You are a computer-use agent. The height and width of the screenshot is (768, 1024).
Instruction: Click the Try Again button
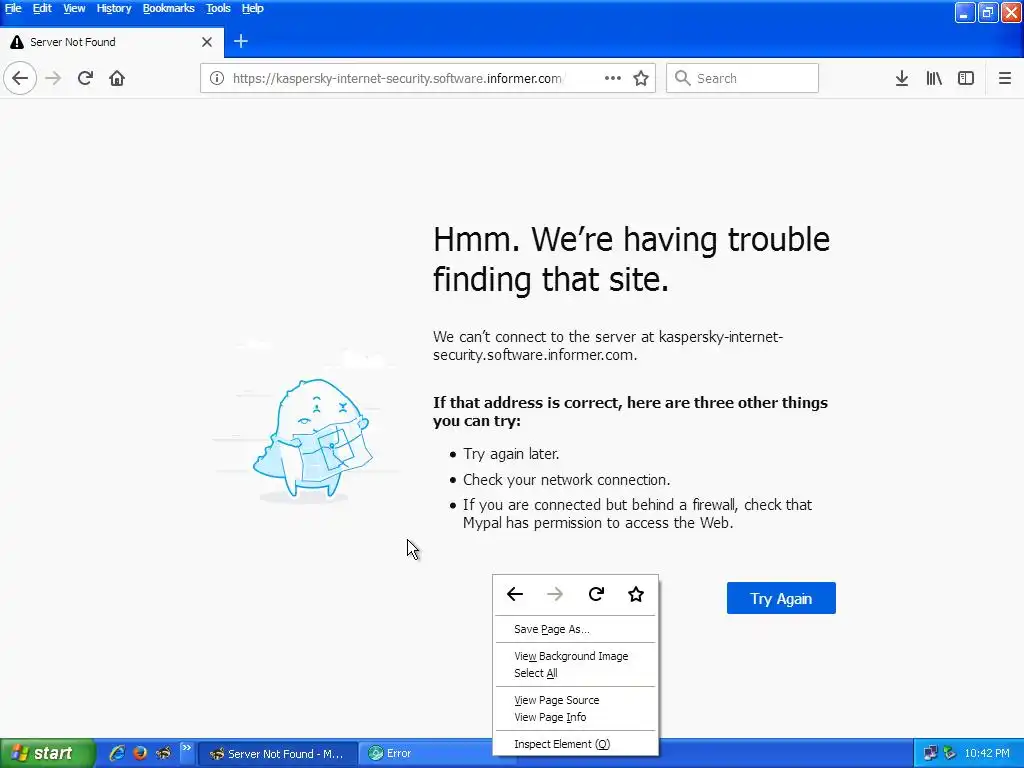pyautogui.click(x=781, y=598)
